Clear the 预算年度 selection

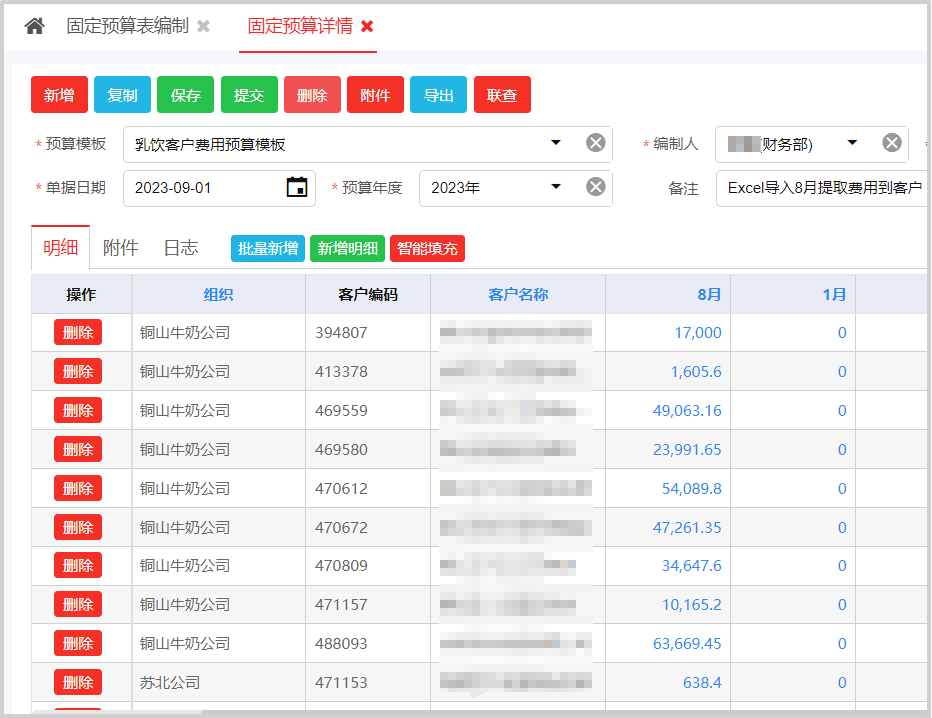coord(595,187)
